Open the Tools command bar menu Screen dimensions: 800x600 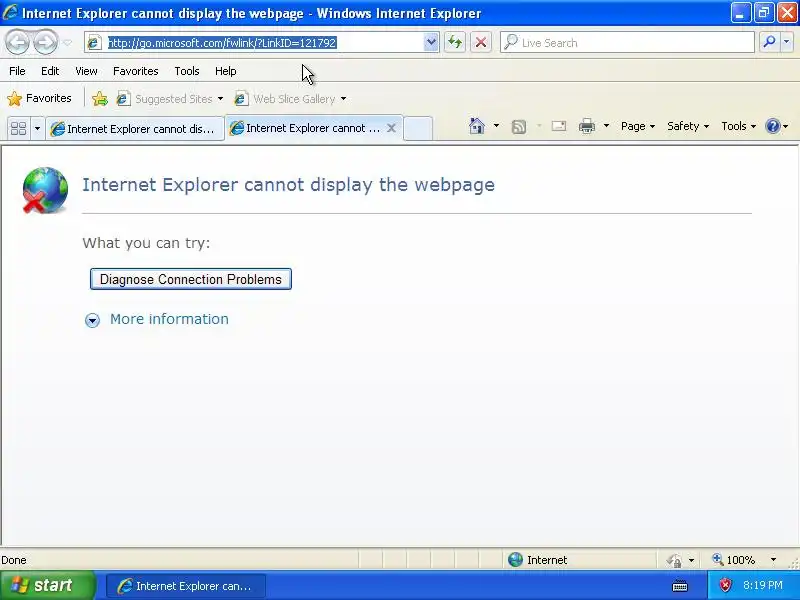click(738, 126)
